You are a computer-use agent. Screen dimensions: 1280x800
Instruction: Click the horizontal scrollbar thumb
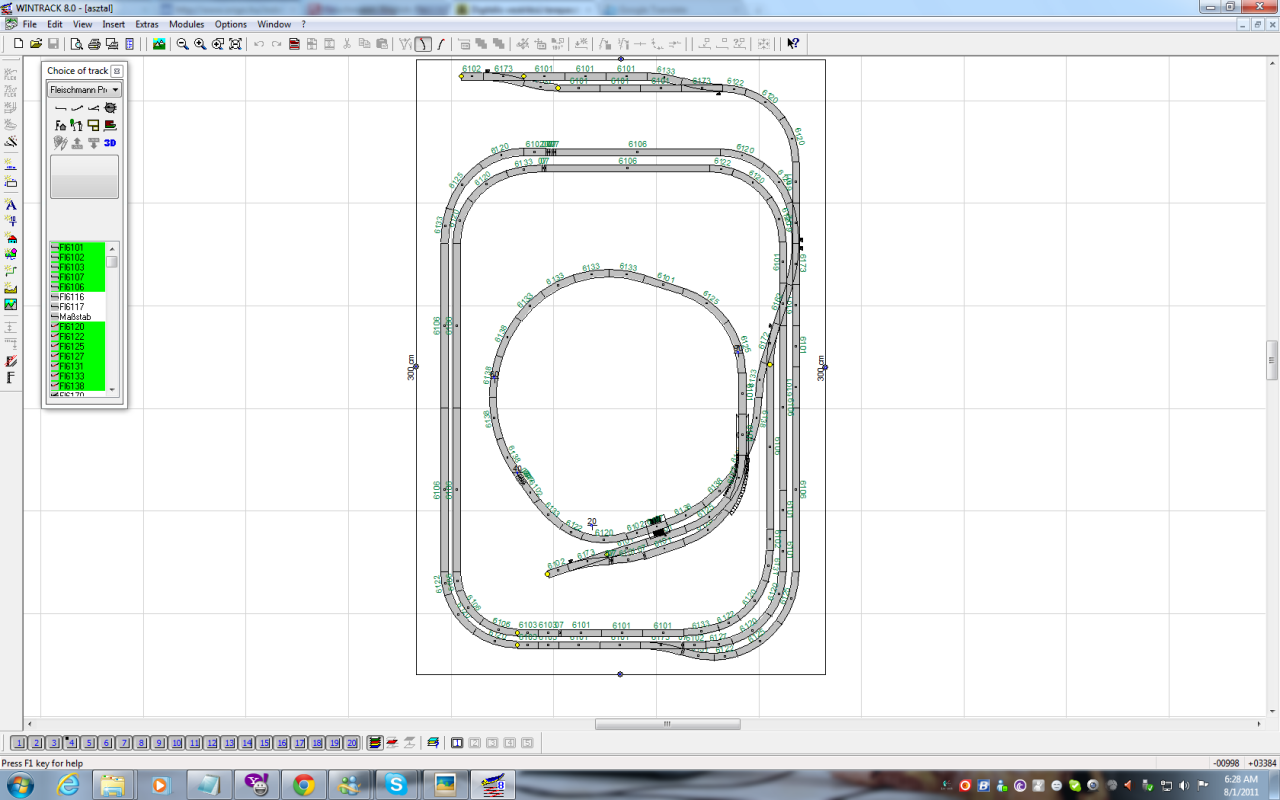(667, 724)
